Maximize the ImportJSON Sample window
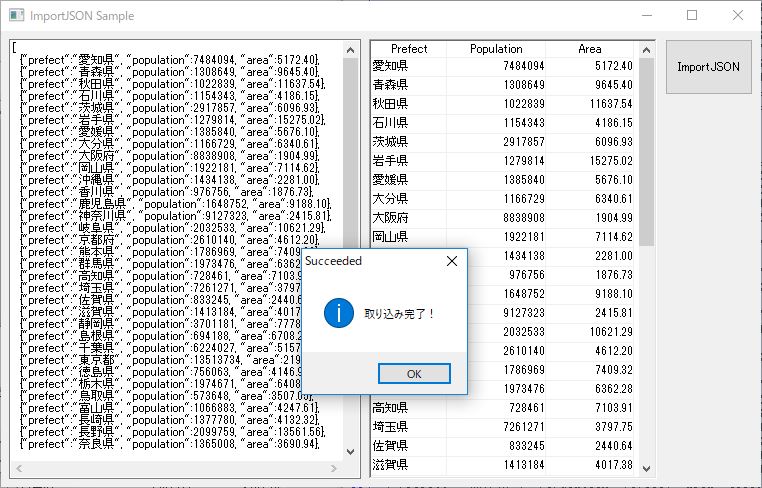Viewport: 762px width, 488px height. pos(692,16)
